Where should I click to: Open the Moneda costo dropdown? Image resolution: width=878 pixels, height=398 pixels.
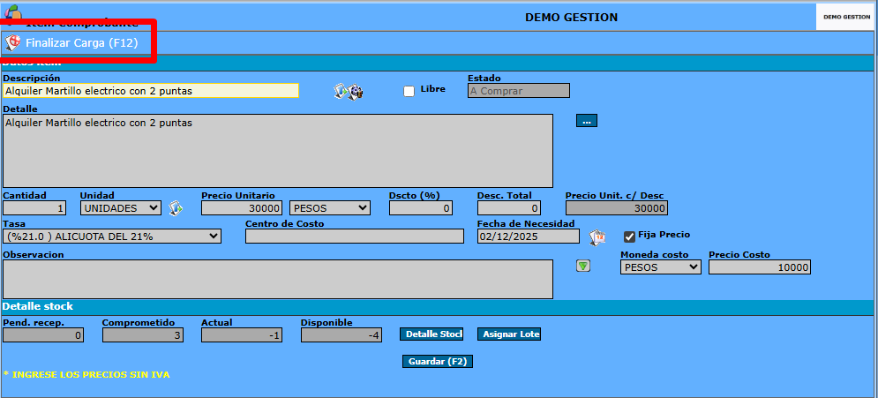click(661, 268)
